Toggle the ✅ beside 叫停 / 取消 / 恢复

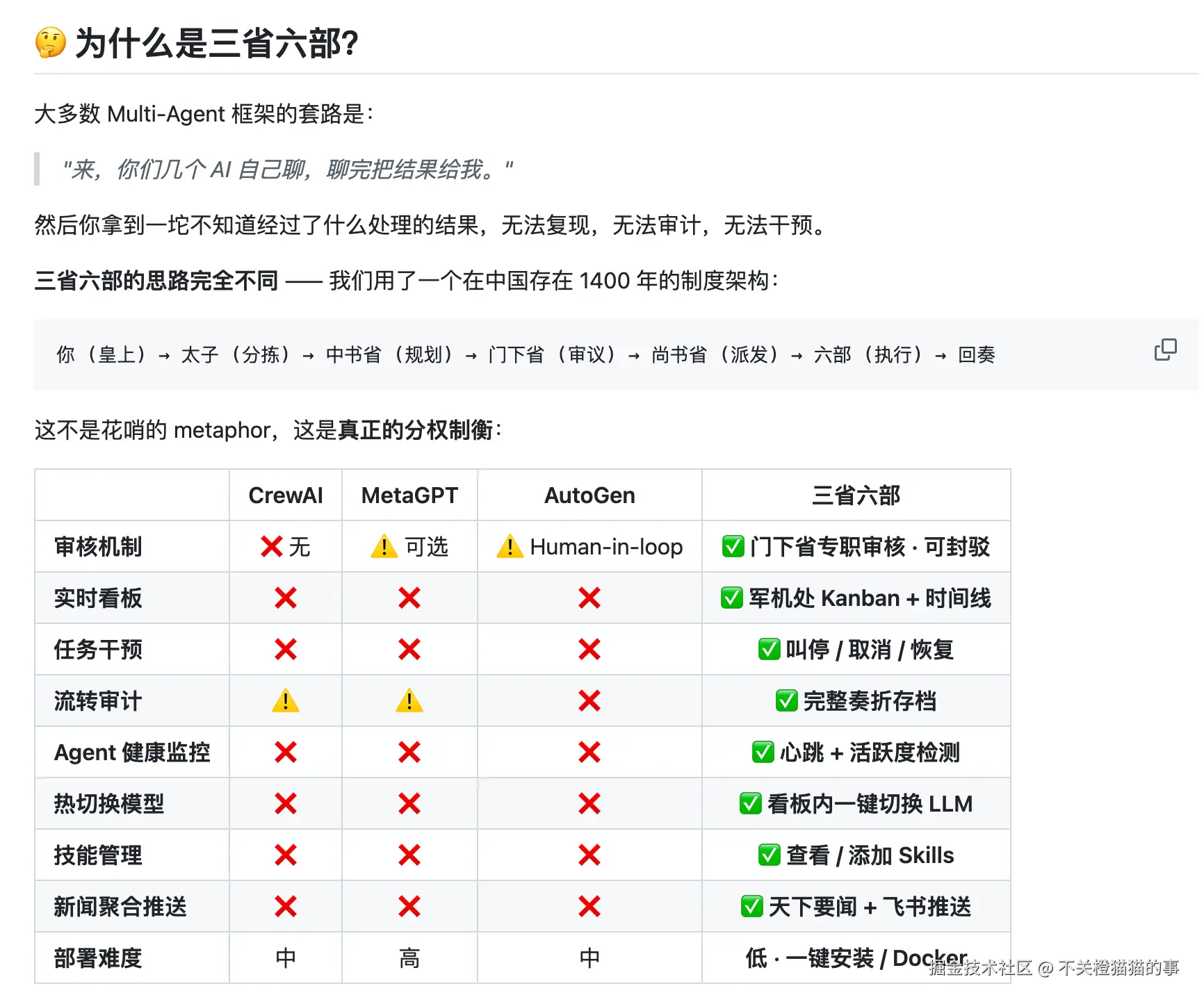click(x=768, y=650)
